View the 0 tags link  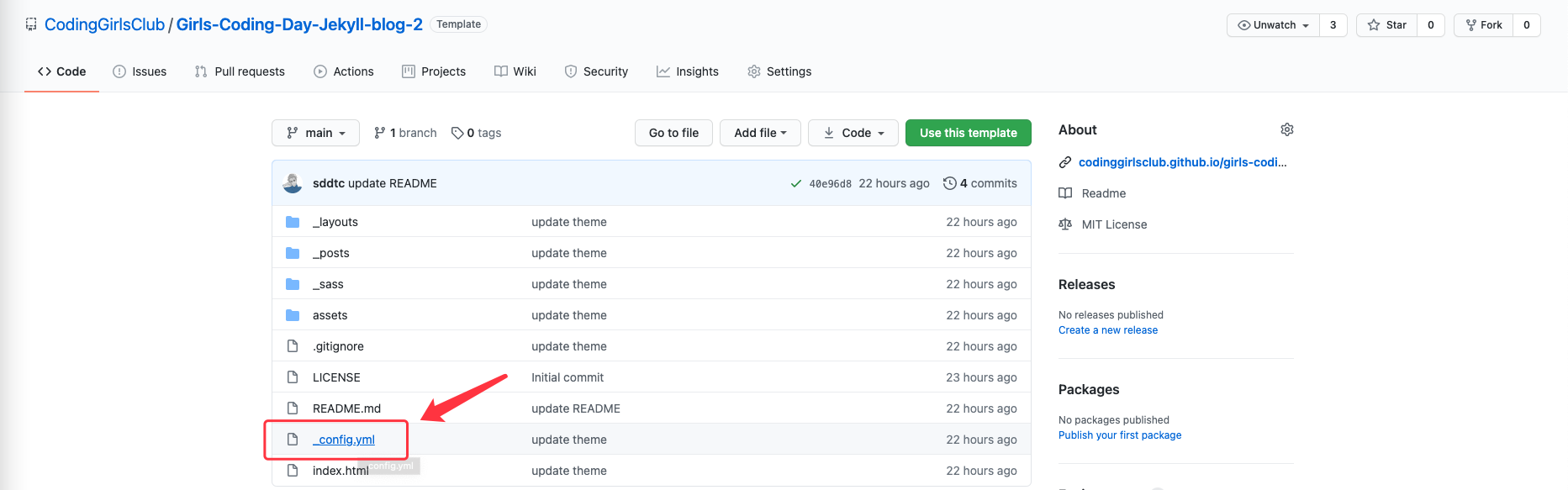click(x=476, y=133)
